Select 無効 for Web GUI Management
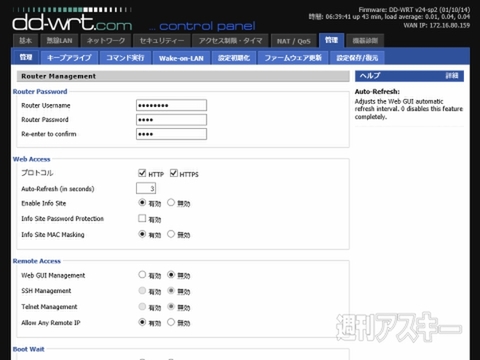This screenshot has width=480, height=360. 171,275
